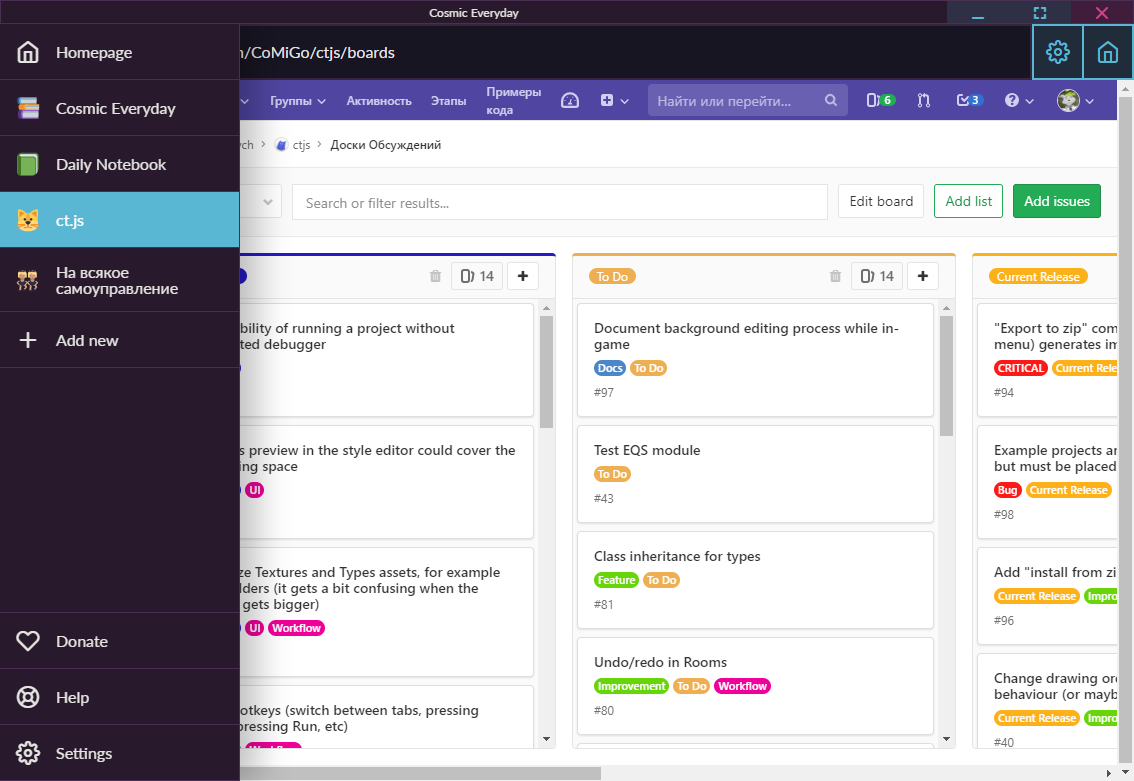This screenshot has height=781, width=1134.
Task: Click the To Do list header label
Action: point(612,276)
